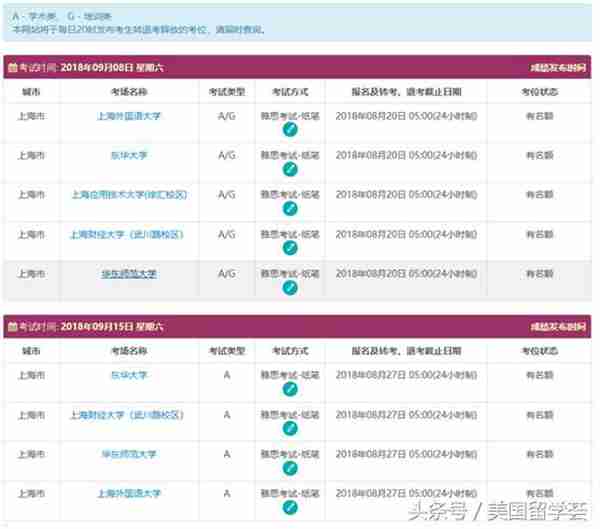
Task: Click 雅思考试-纸笔 text in 上海应用技术大学 row
Action: [290, 195]
